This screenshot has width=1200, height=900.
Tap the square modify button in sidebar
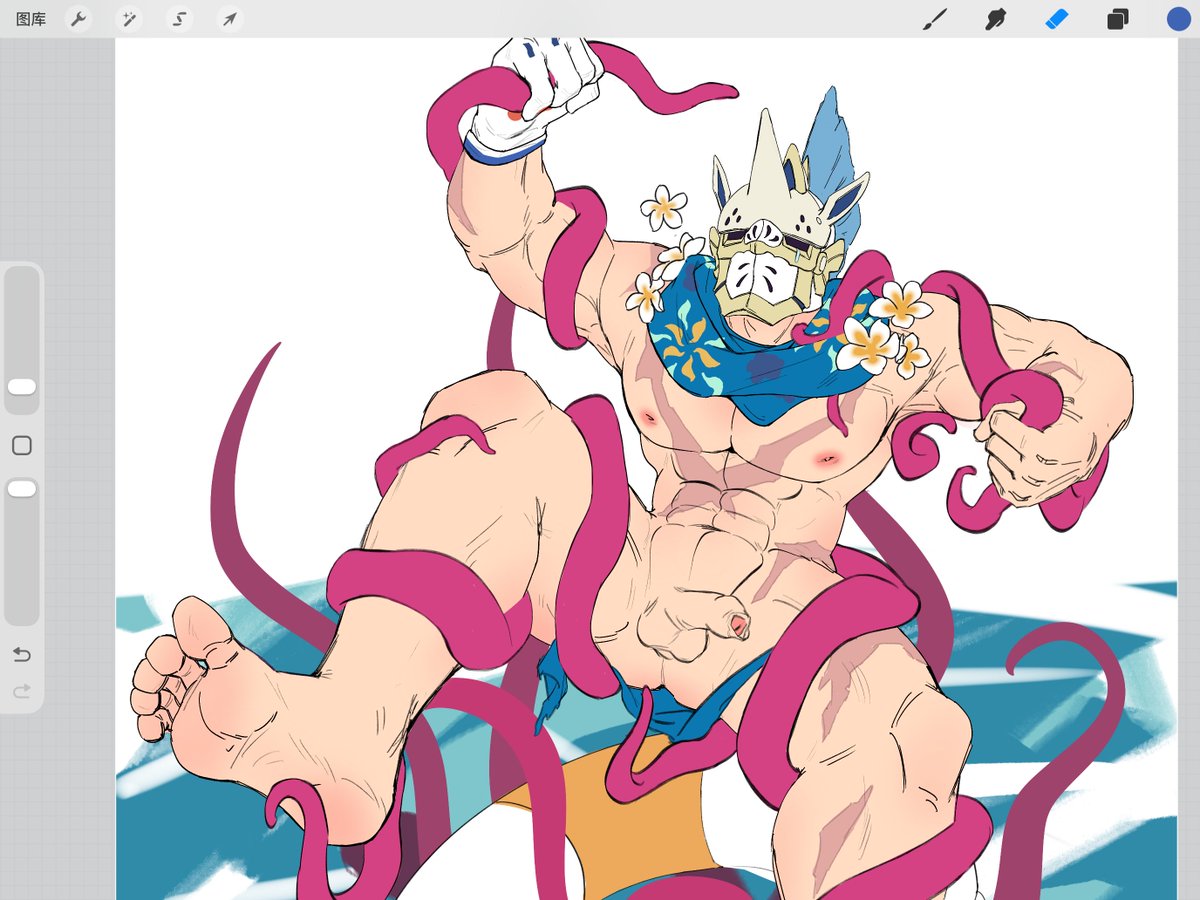pyautogui.click(x=22, y=446)
